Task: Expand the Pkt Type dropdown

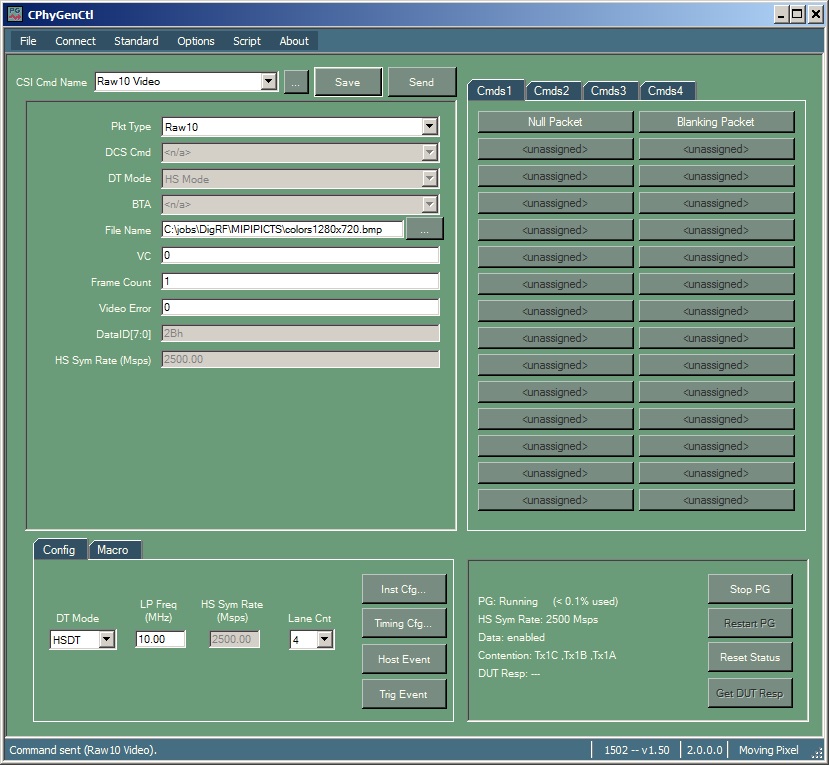Action: pyautogui.click(x=430, y=126)
